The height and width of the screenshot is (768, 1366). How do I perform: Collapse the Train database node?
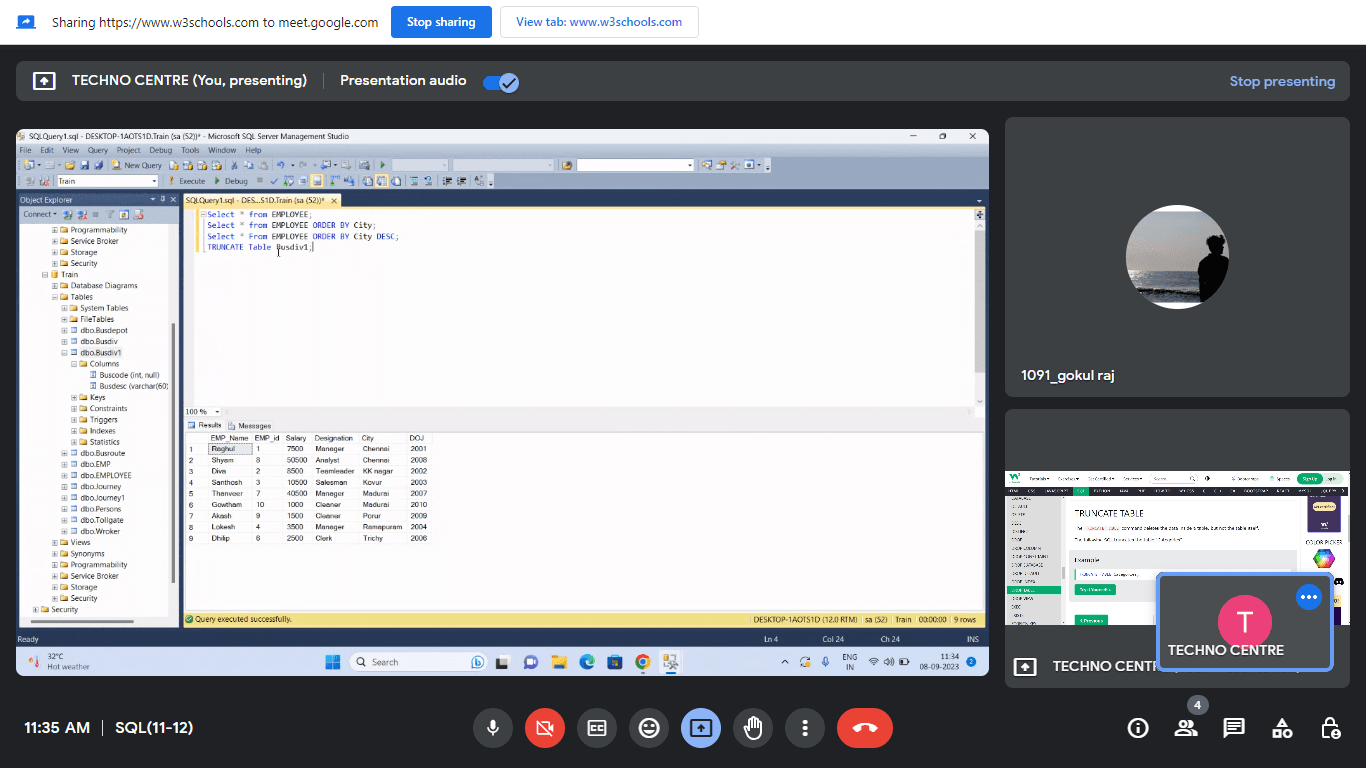coord(44,274)
